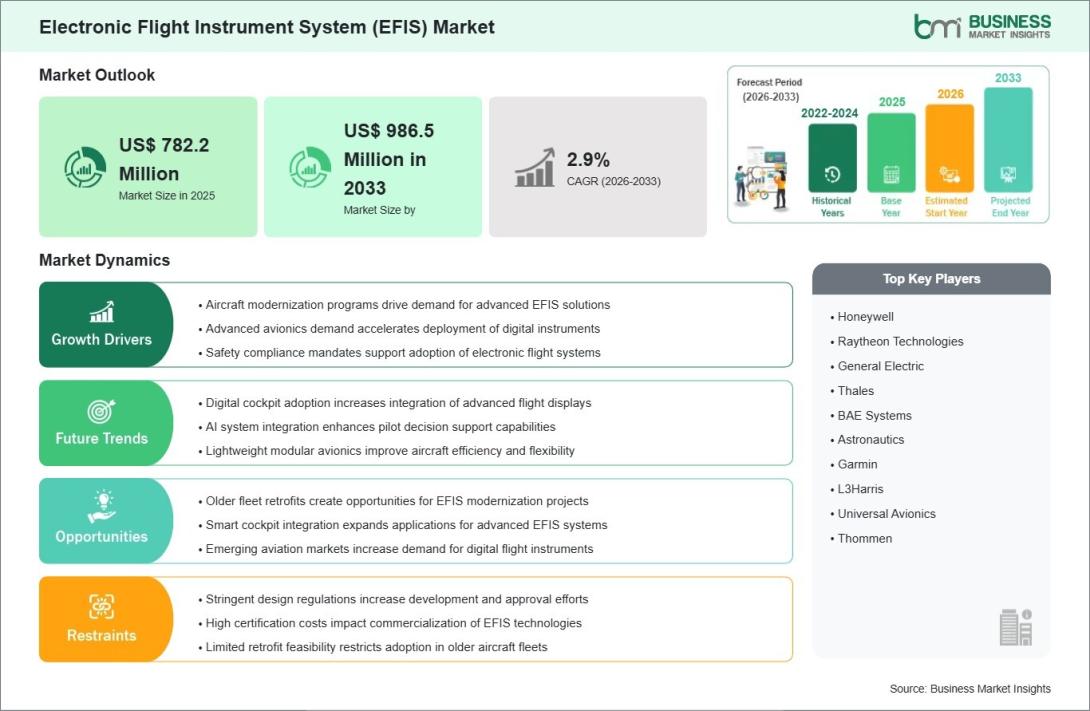Click the orange 2026 Estimated Start Year bar
This screenshot has height=711, width=1090.
tap(949, 148)
